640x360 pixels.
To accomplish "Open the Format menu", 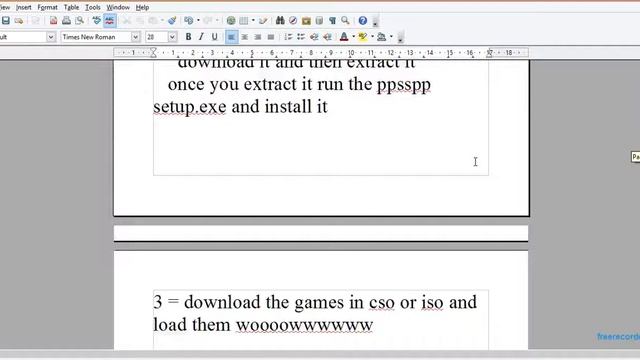I will 47,7.
